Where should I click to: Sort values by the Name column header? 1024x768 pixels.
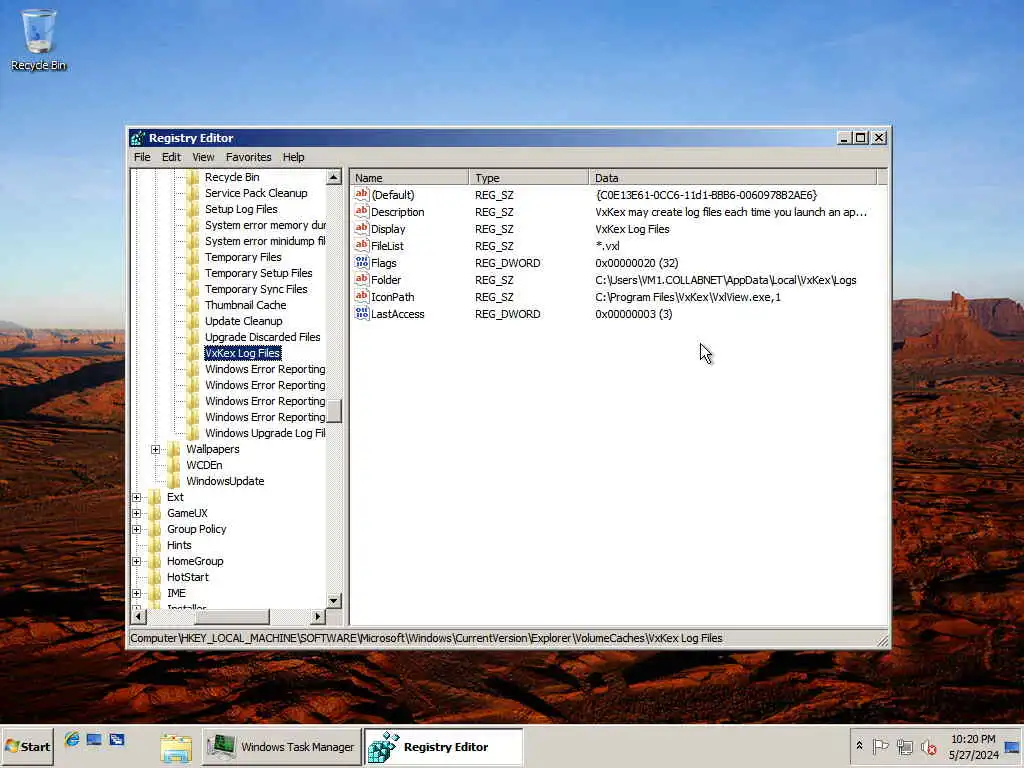tap(409, 178)
